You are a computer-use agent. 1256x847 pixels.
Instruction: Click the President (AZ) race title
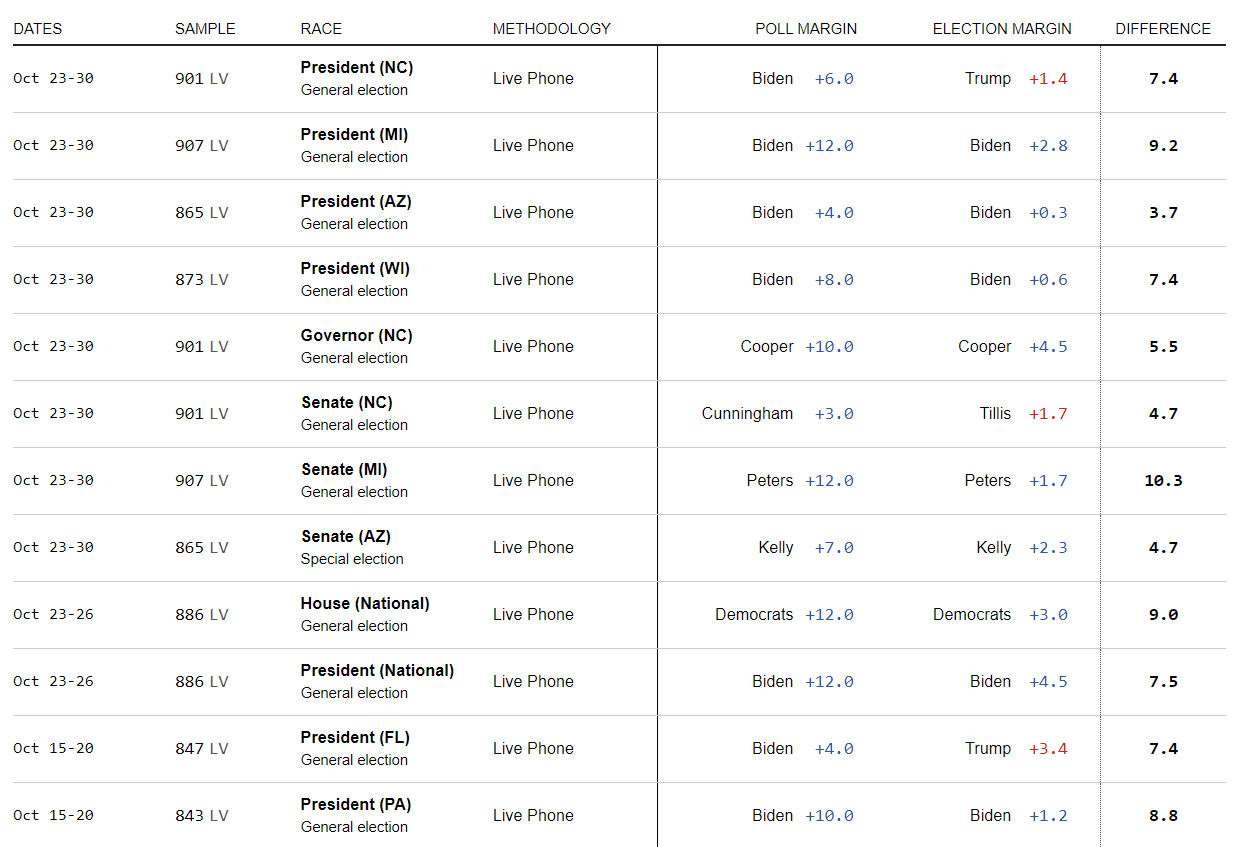355,202
